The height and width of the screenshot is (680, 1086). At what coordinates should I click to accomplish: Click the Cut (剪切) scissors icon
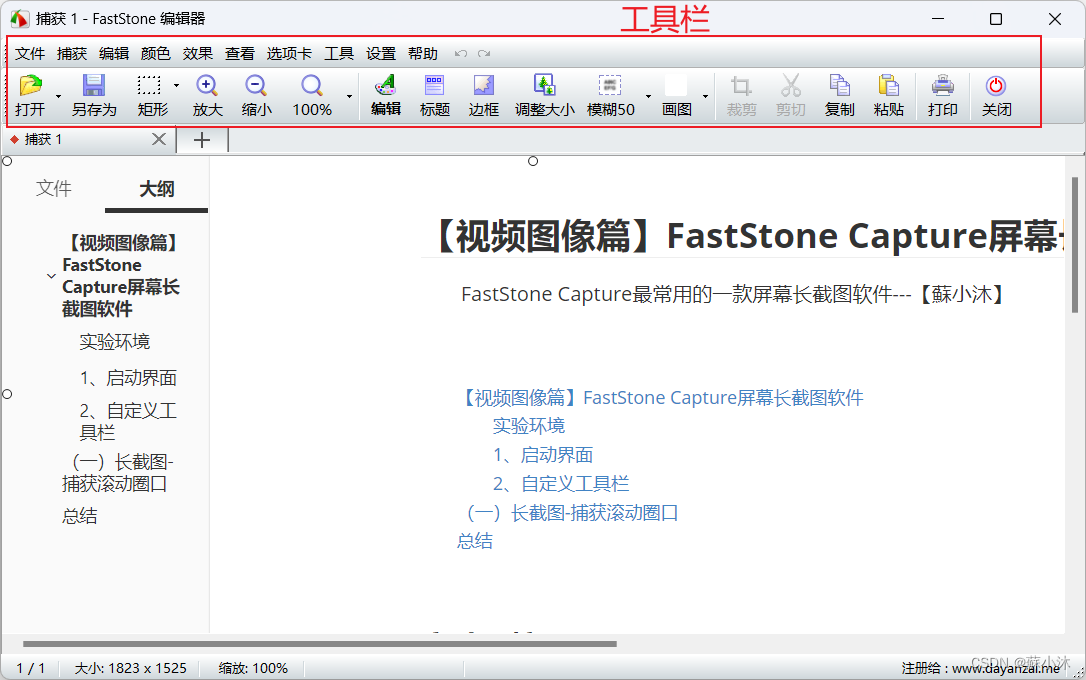(790, 86)
